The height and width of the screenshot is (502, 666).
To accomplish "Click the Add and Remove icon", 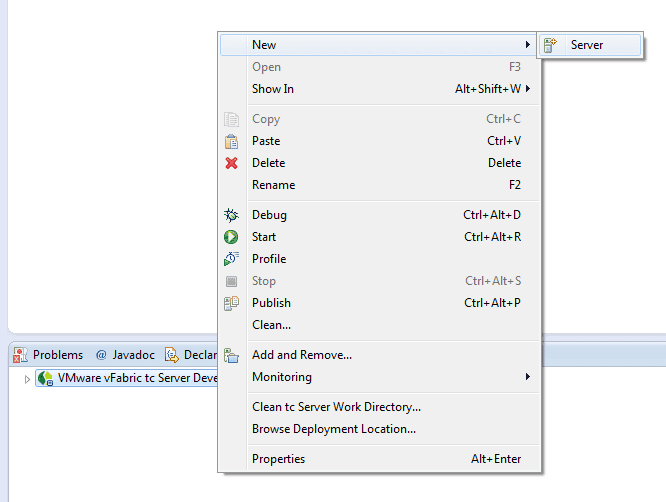I will click(x=231, y=355).
